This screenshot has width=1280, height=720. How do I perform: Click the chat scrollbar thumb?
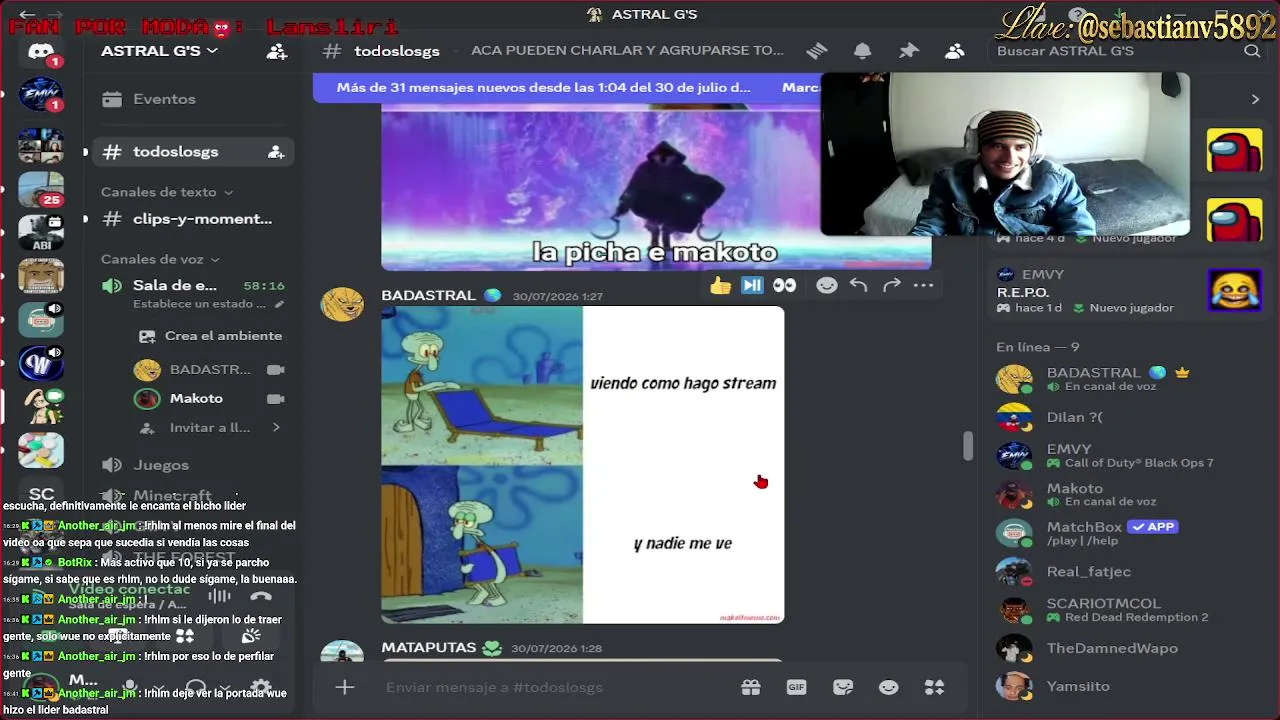pos(967,446)
